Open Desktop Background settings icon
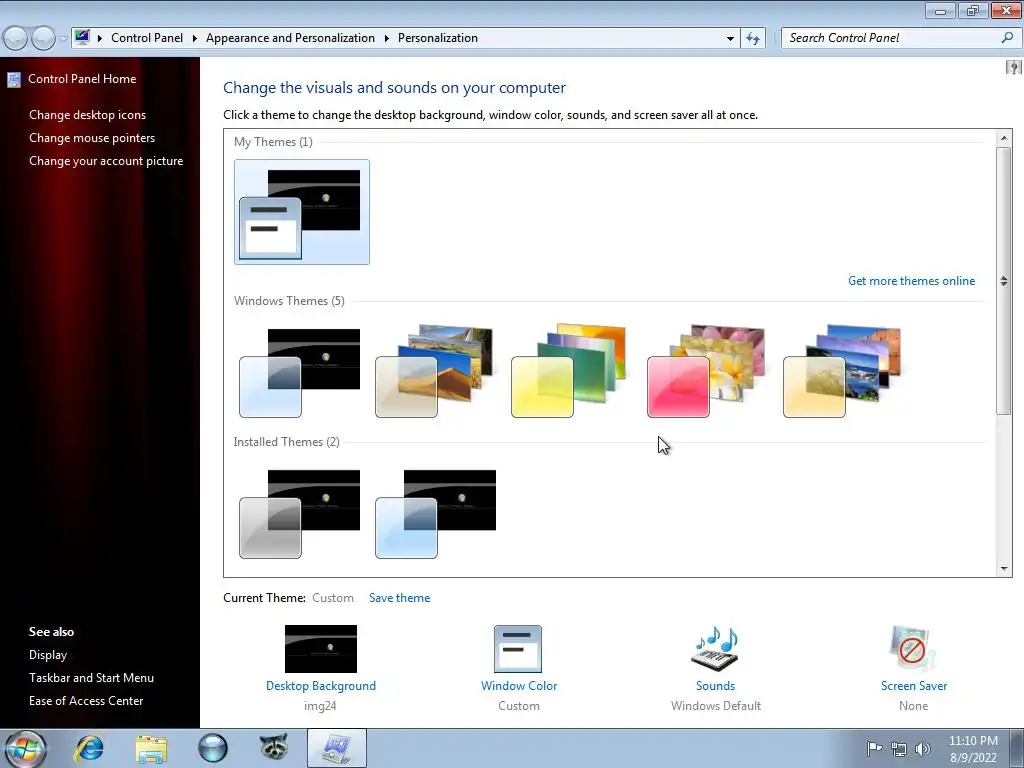 (321, 648)
